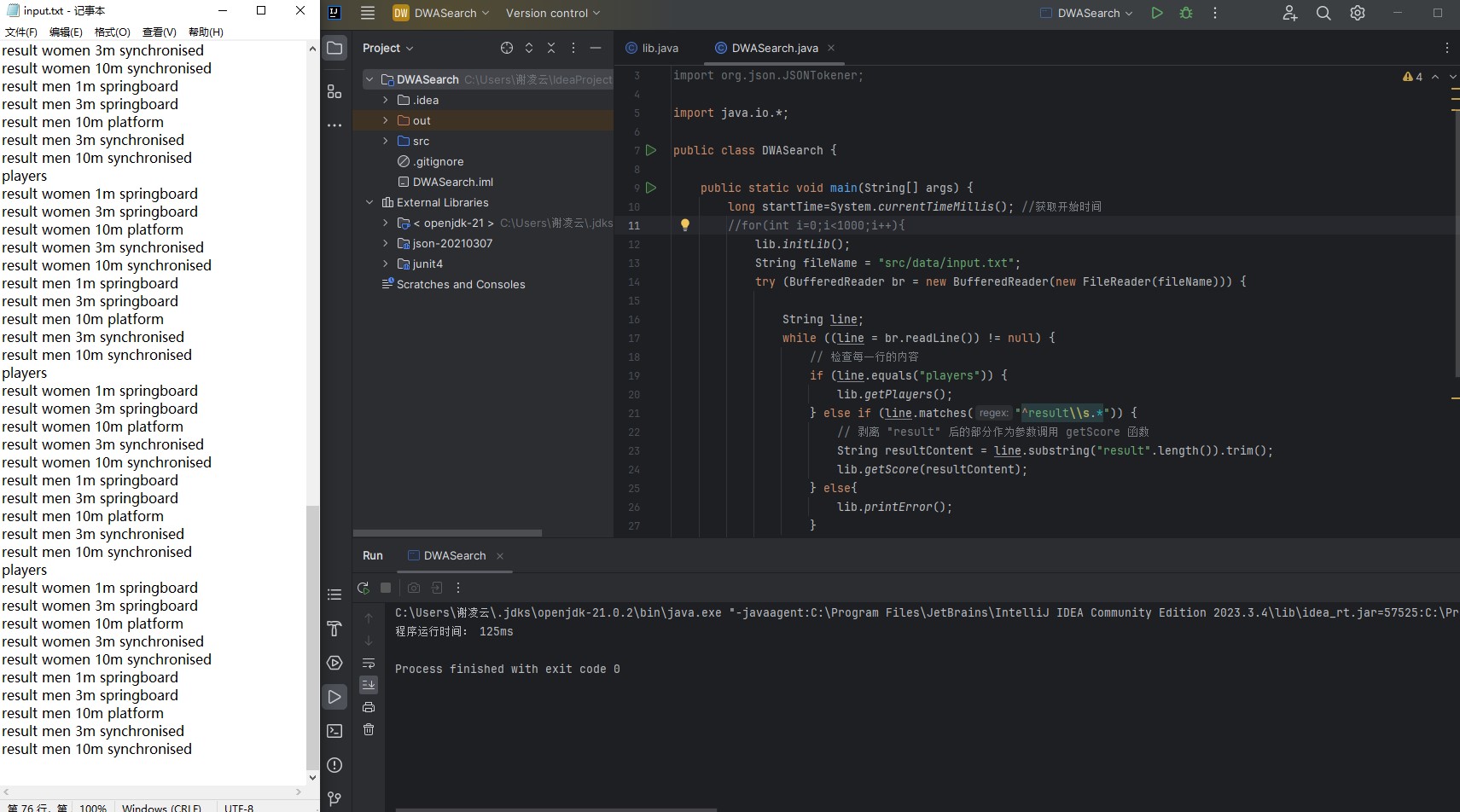The width and height of the screenshot is (1460, 812).
Task: Click the green Run button in toolbar
Action: tap(1157, 13)
